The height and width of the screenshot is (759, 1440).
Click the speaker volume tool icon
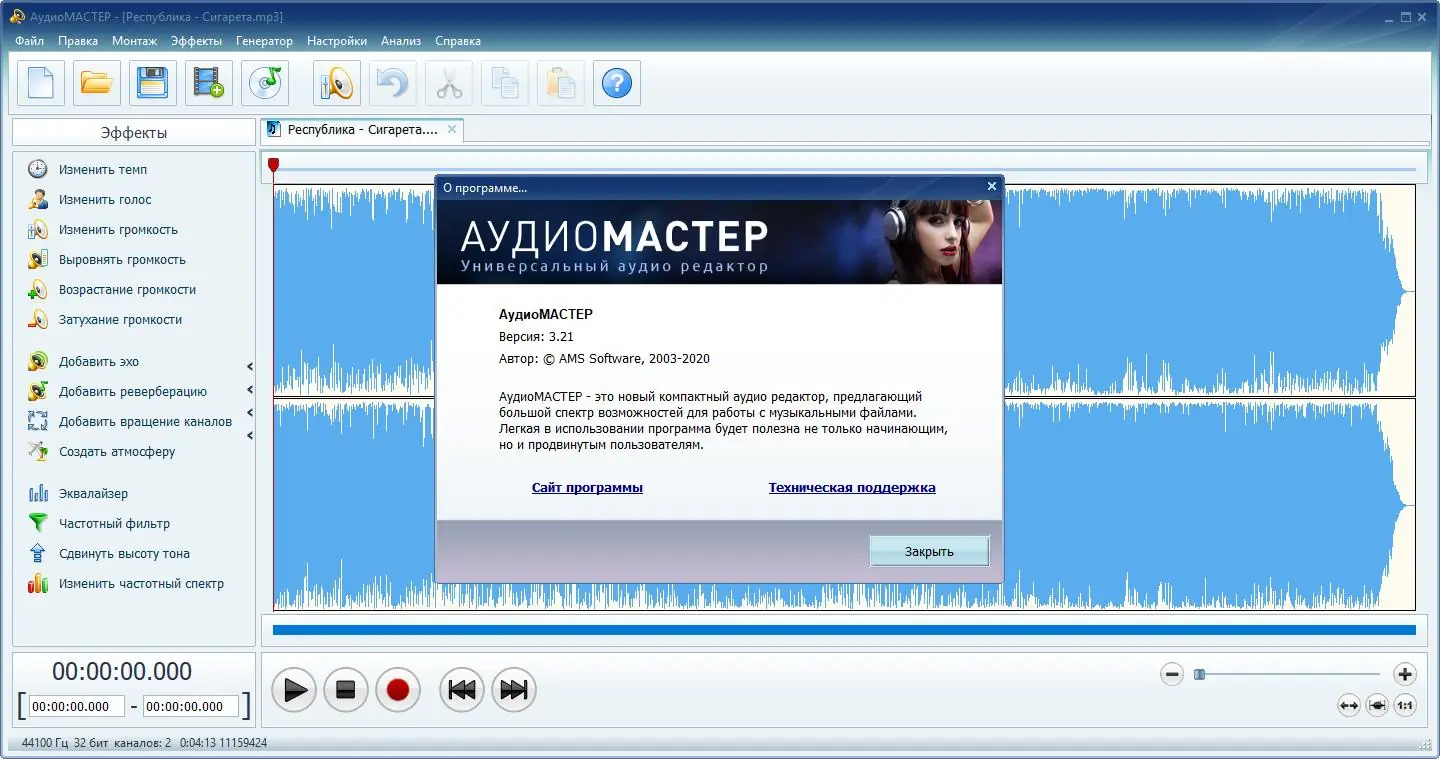tap(336, 83)
